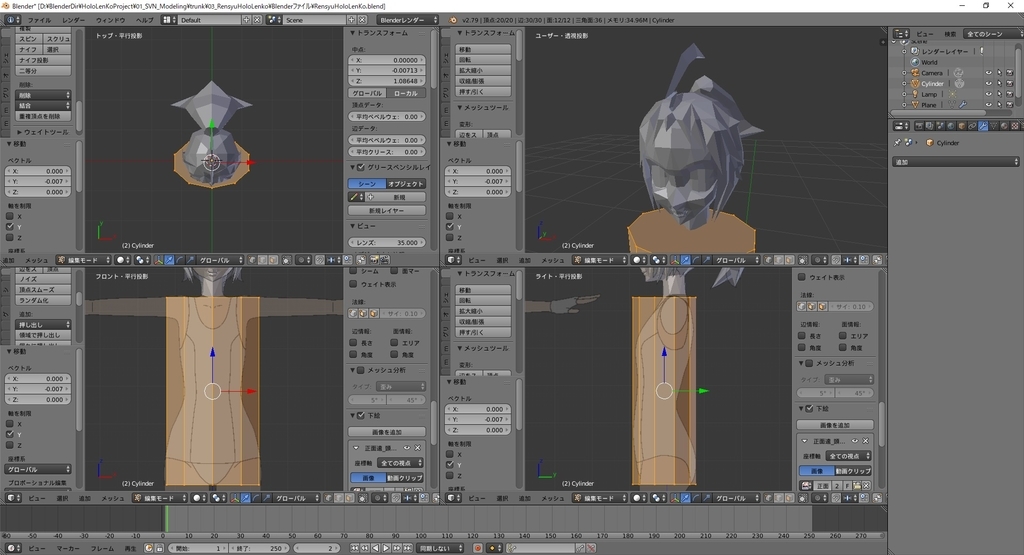
Task: Click the pin icon beside Cylinder in properties
Action: pos(897,142)
